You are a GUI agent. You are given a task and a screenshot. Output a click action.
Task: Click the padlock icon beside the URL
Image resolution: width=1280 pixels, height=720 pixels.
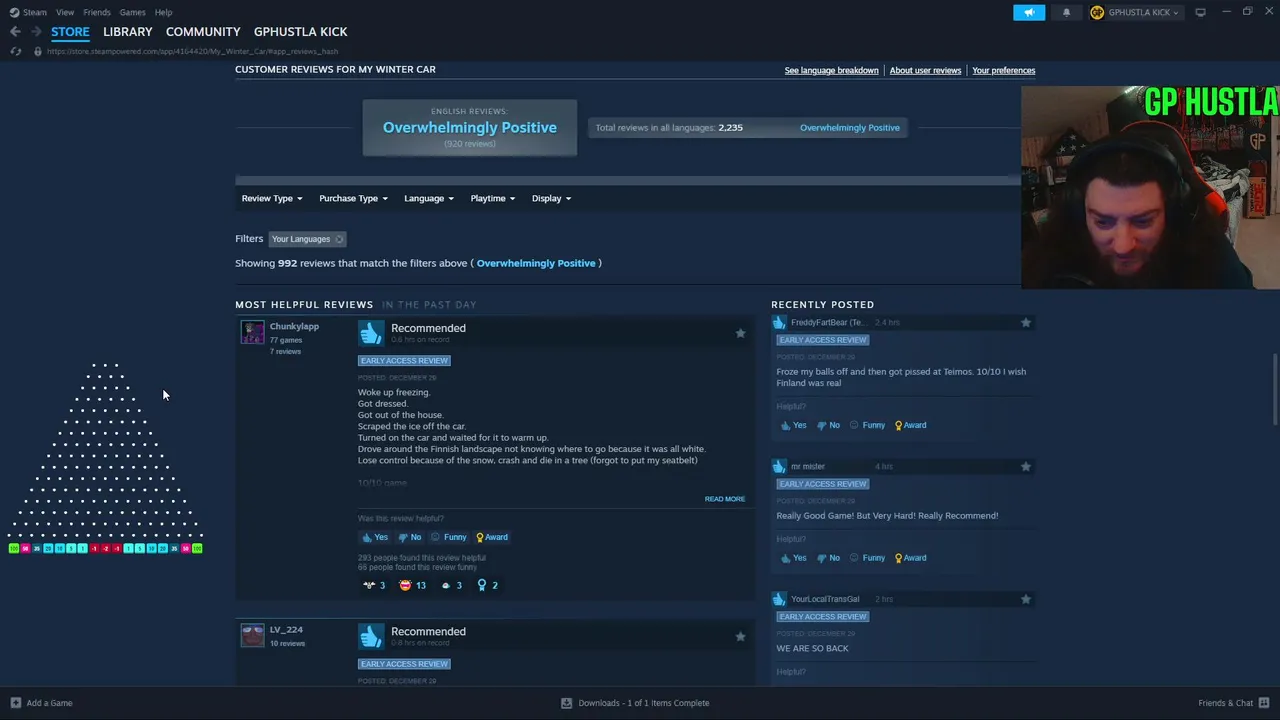(x=38, y=51)
